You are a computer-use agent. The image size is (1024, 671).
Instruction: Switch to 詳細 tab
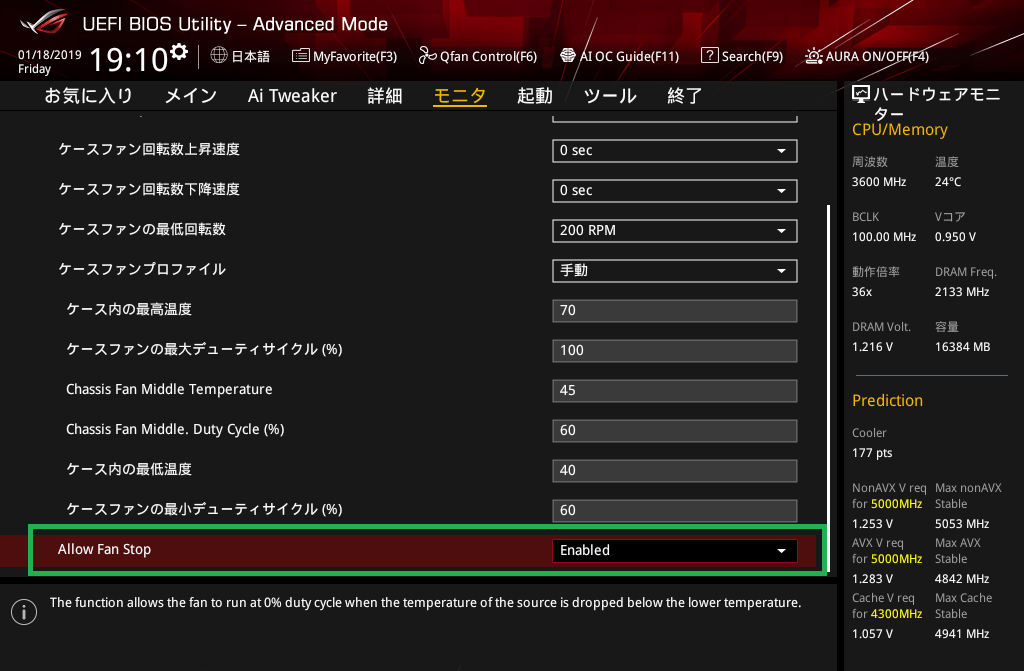[385, 96]
